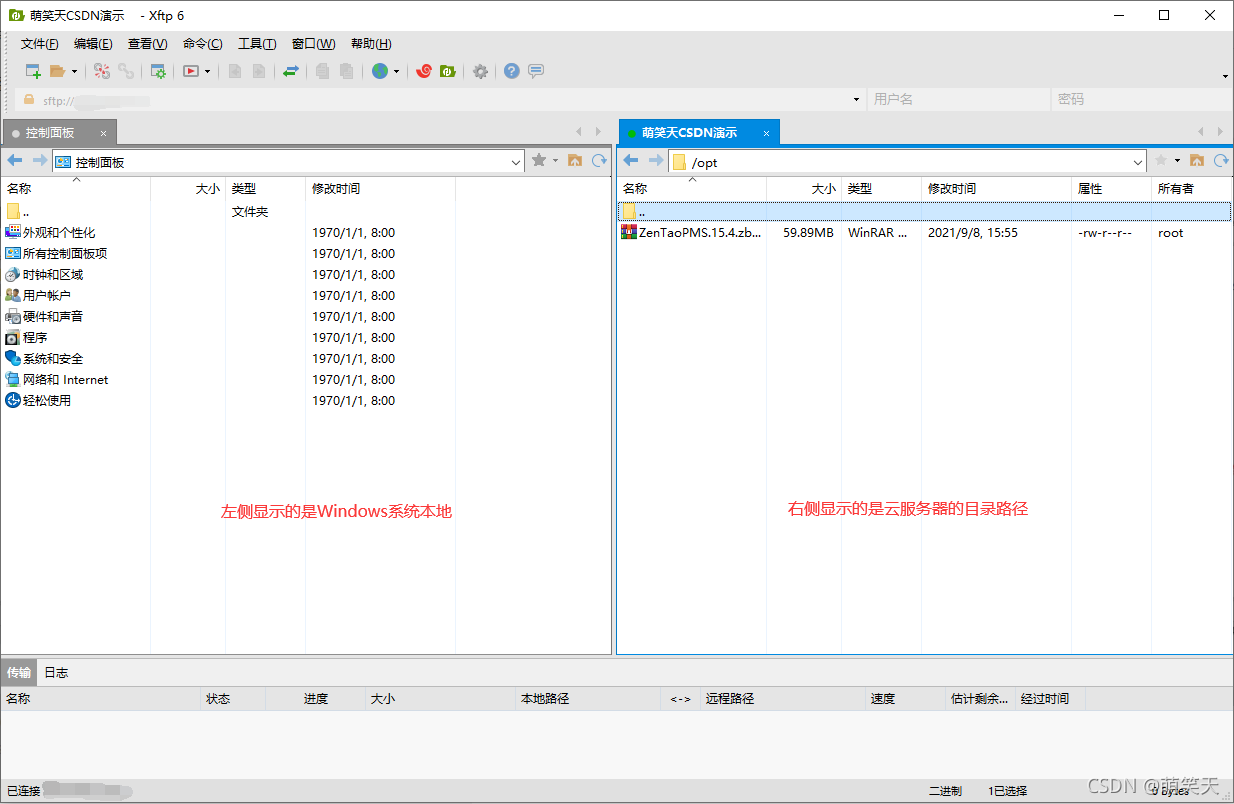Open remote pane bookmark star dropdown

[x=1178, y=161]
